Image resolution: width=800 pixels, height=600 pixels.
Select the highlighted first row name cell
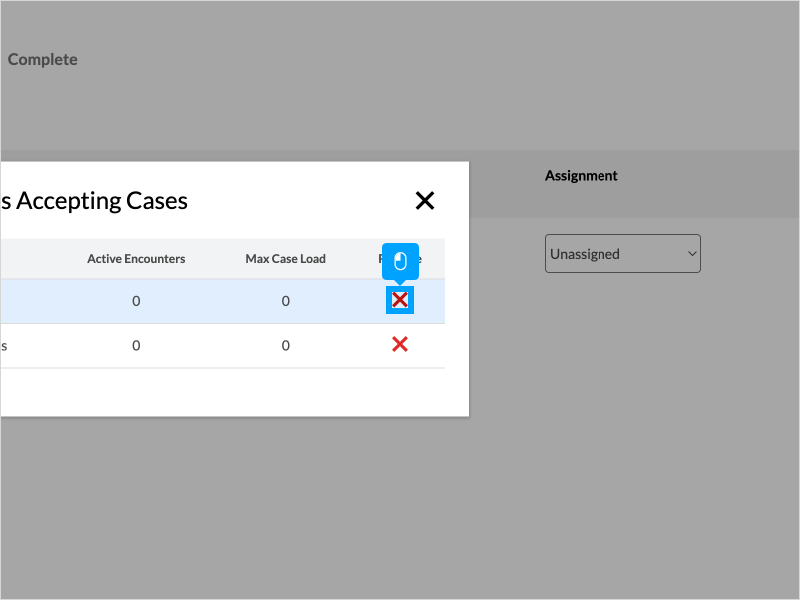pyautogui.click(x=20, y=301)
